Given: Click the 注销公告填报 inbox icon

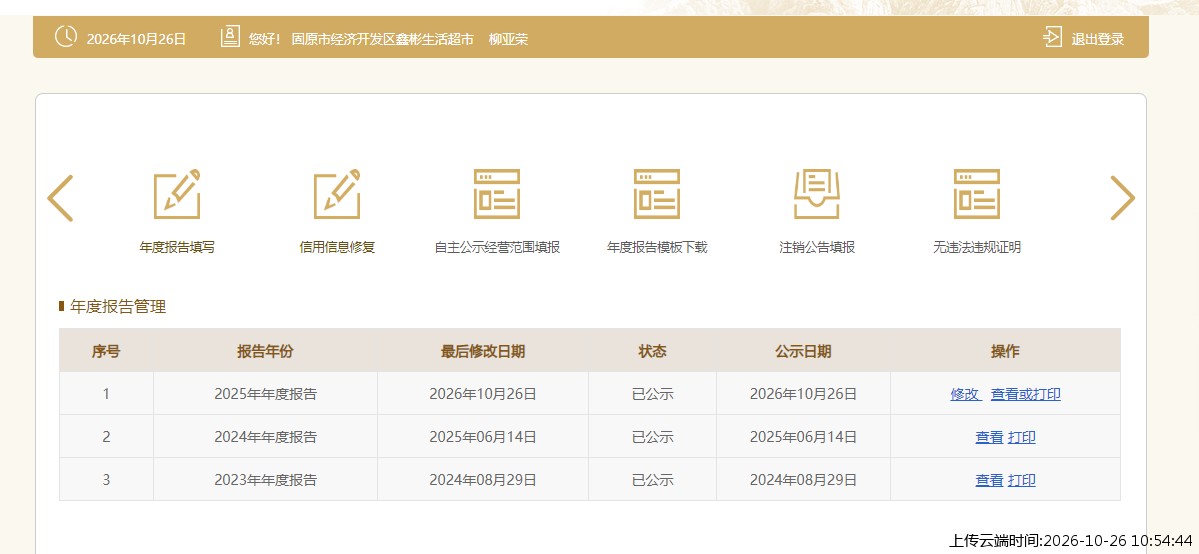Looking at the screenshot, I should pyautogui.click(x=817, y=194).
